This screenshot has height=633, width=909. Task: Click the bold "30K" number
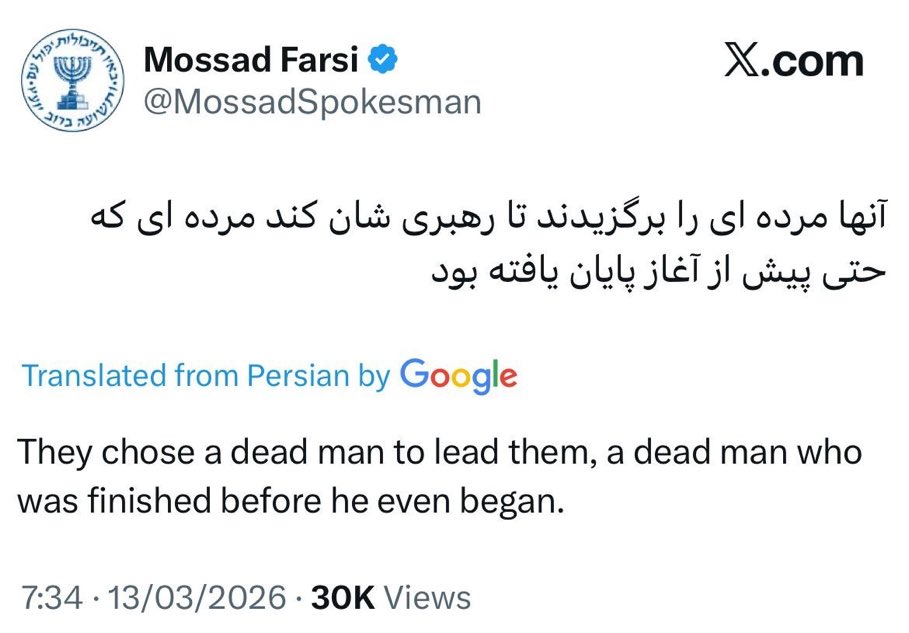(342, 597)
